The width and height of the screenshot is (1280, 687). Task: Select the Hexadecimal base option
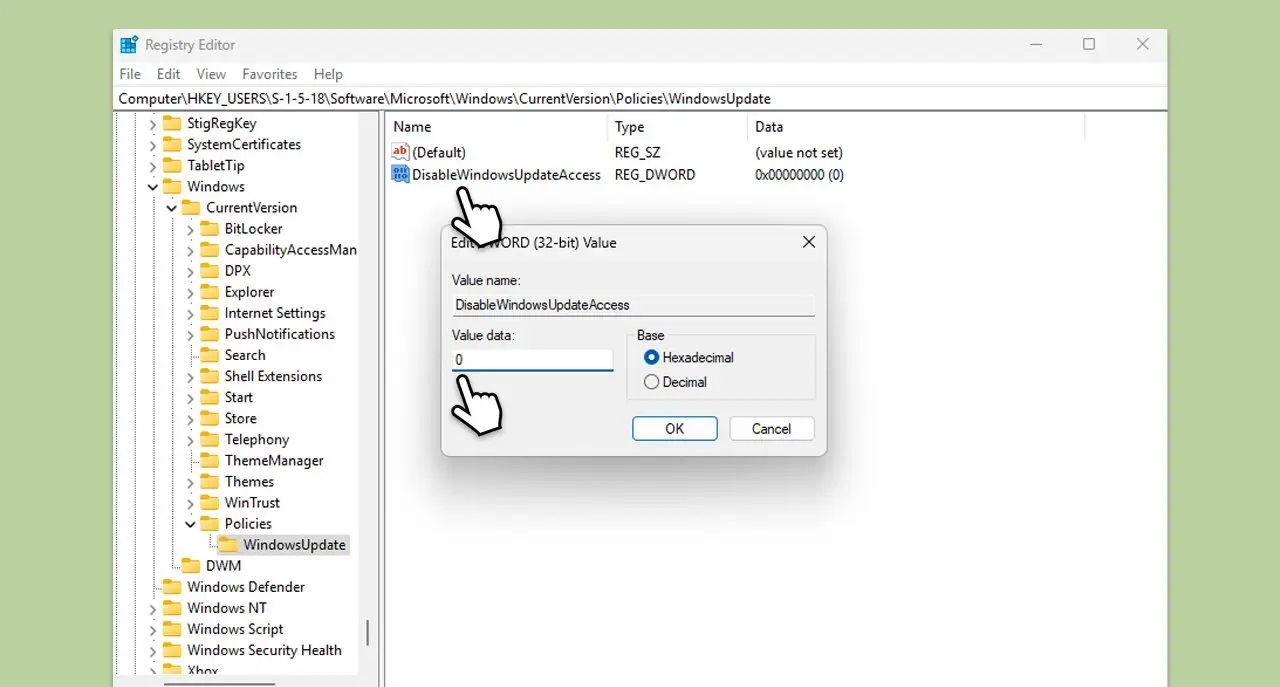652,357
